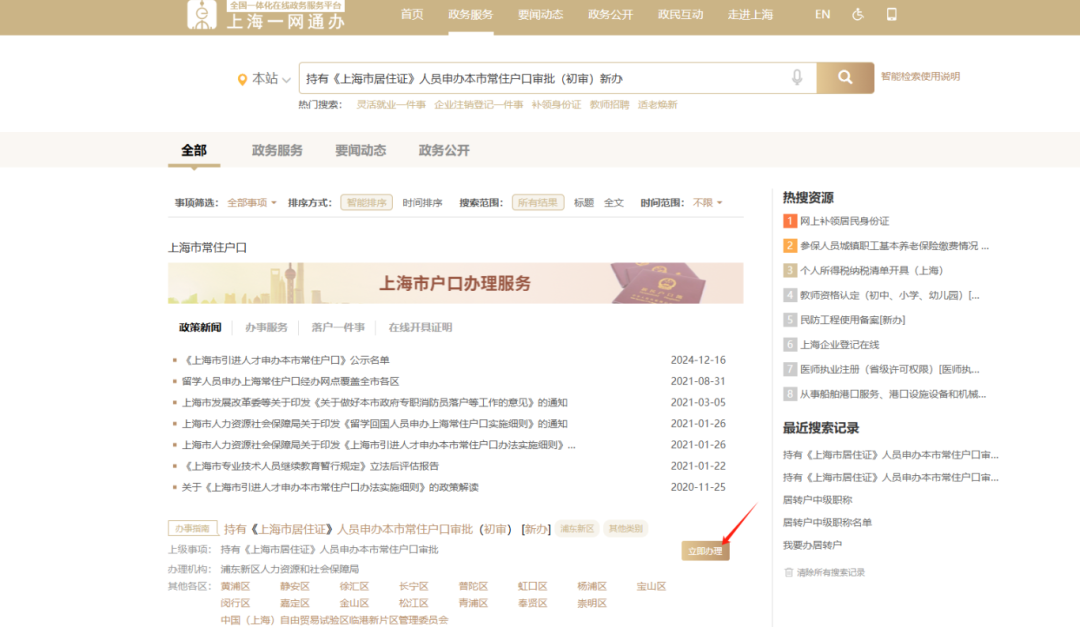Click the microphone voice search icon
The width and height of the screenshot is (1080, 627).
(797, 78)
